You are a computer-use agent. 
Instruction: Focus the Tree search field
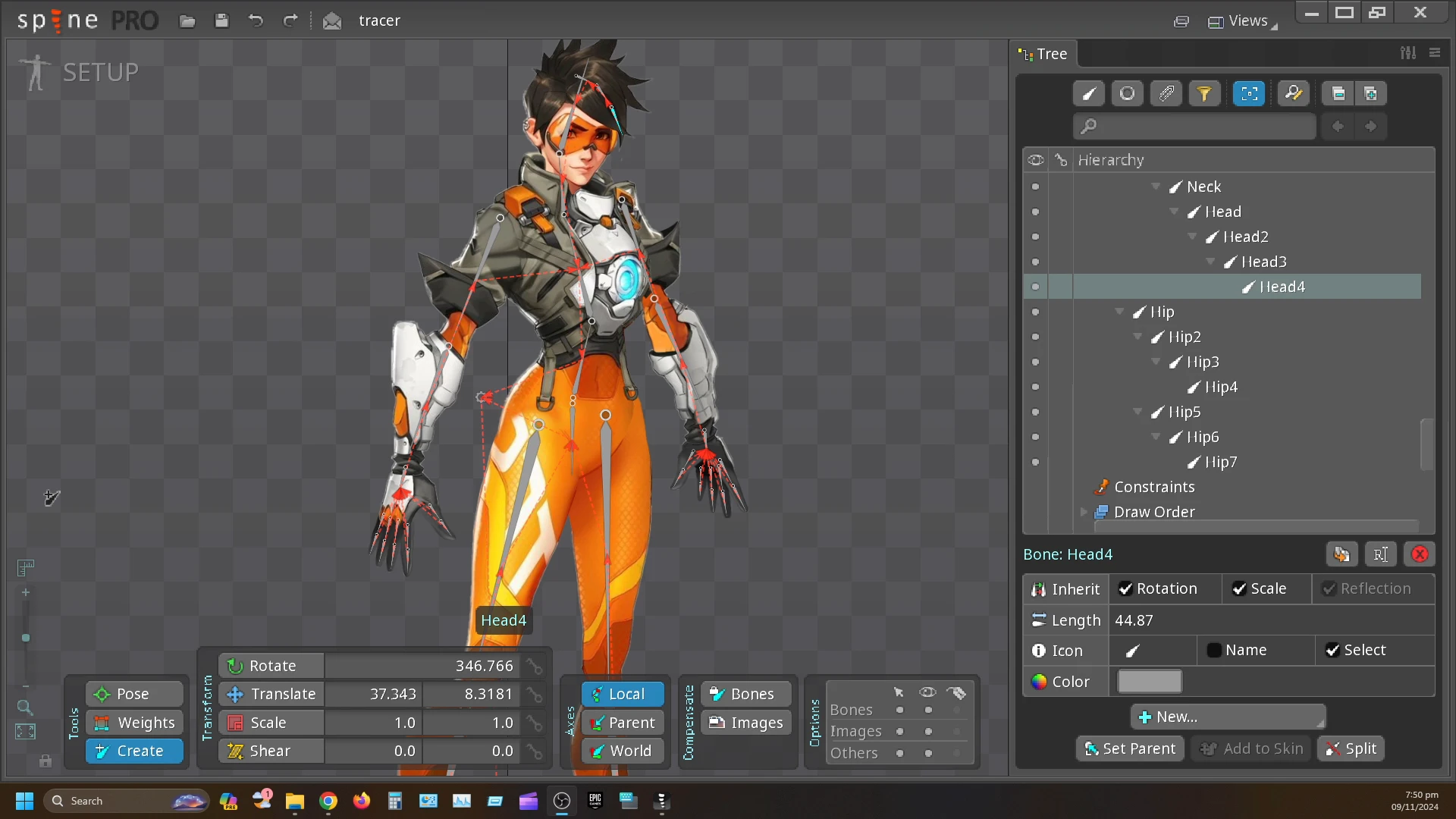pyautogui.click(x=1194, y=126)
